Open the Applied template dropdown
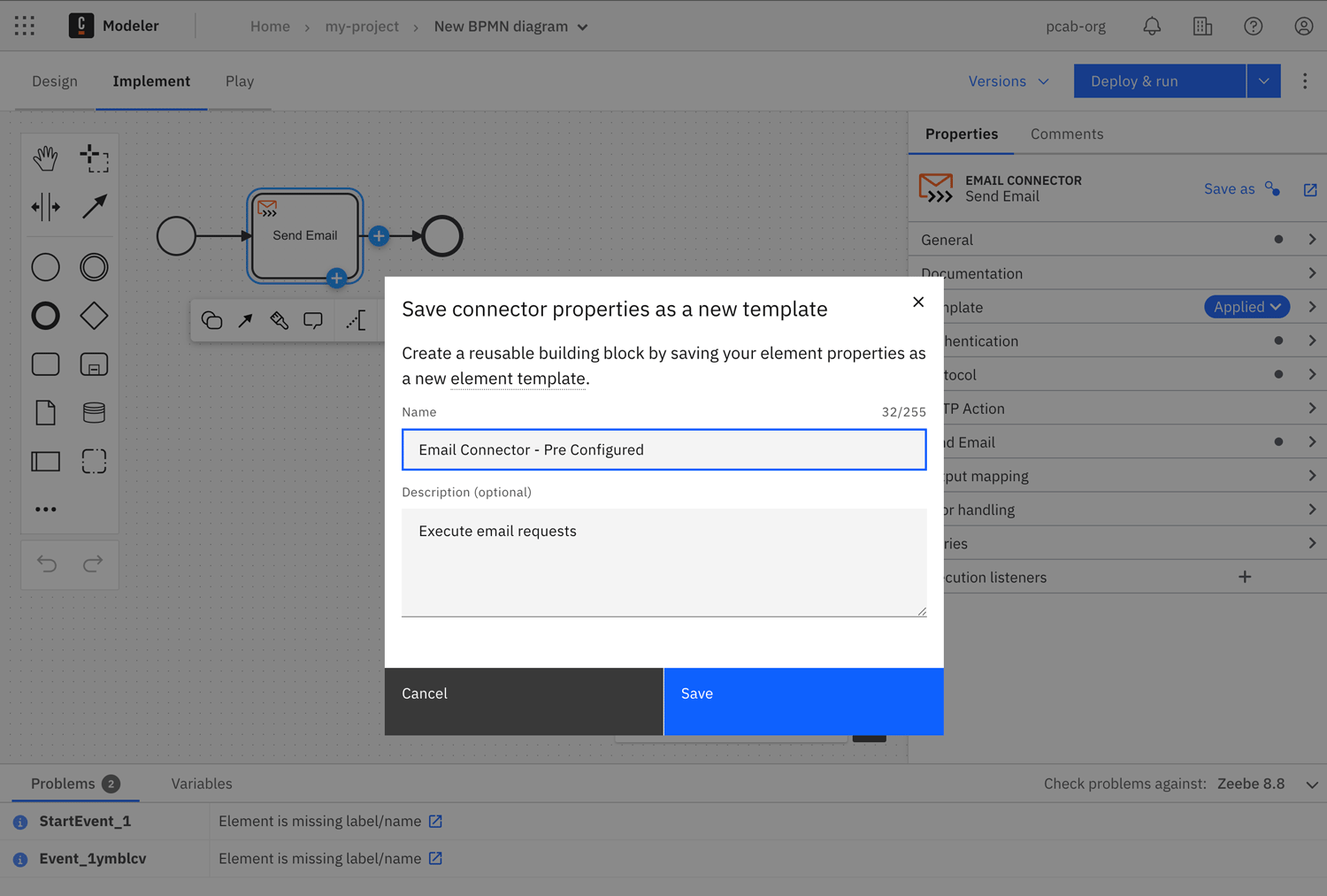This screenshot has width=1327, height=896. [x=1246, y=307]
